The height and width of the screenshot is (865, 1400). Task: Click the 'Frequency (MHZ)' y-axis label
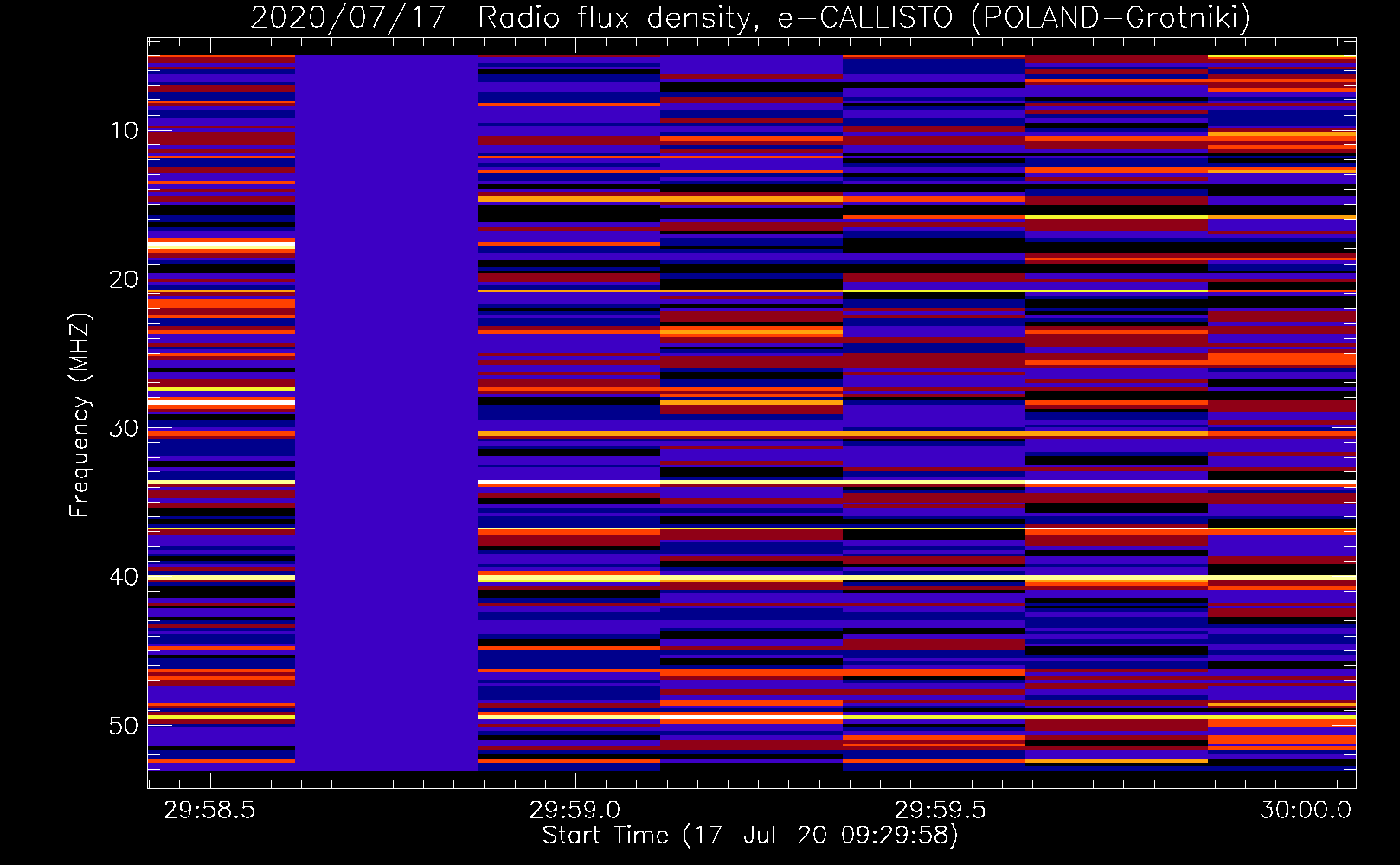[80, 415]
